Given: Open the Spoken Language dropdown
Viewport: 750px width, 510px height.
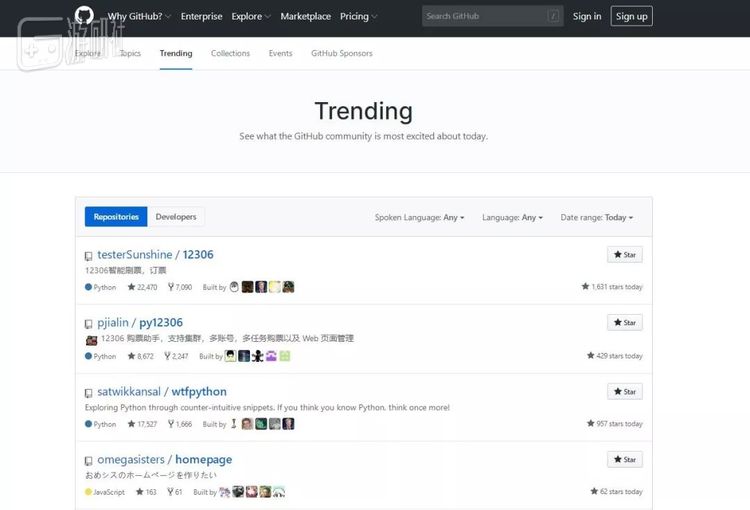Looking at the screenshot, I should pyautogui.click(x=419, y=217).
